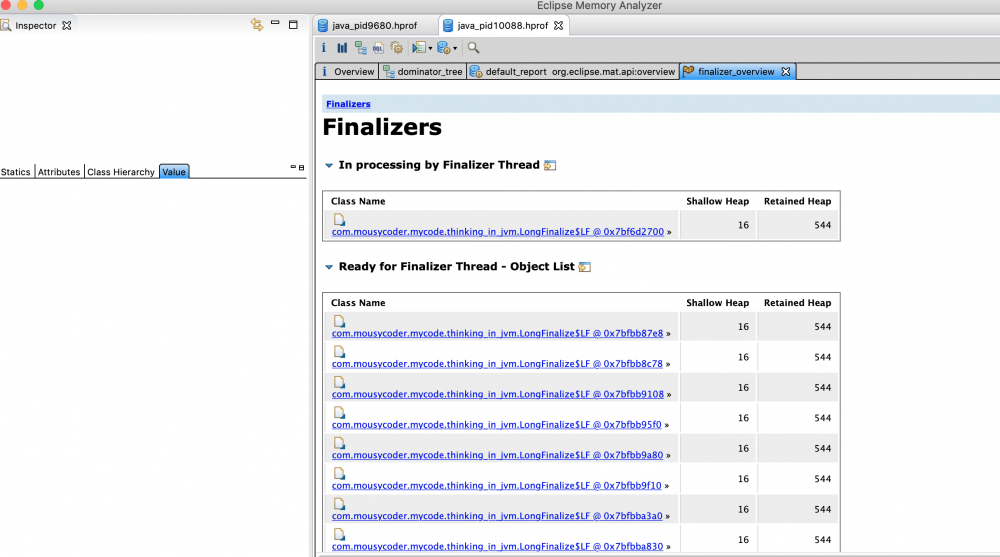
Task: Click retained heap 544 in 0x7bf6d2700 row
Action: 823,225
